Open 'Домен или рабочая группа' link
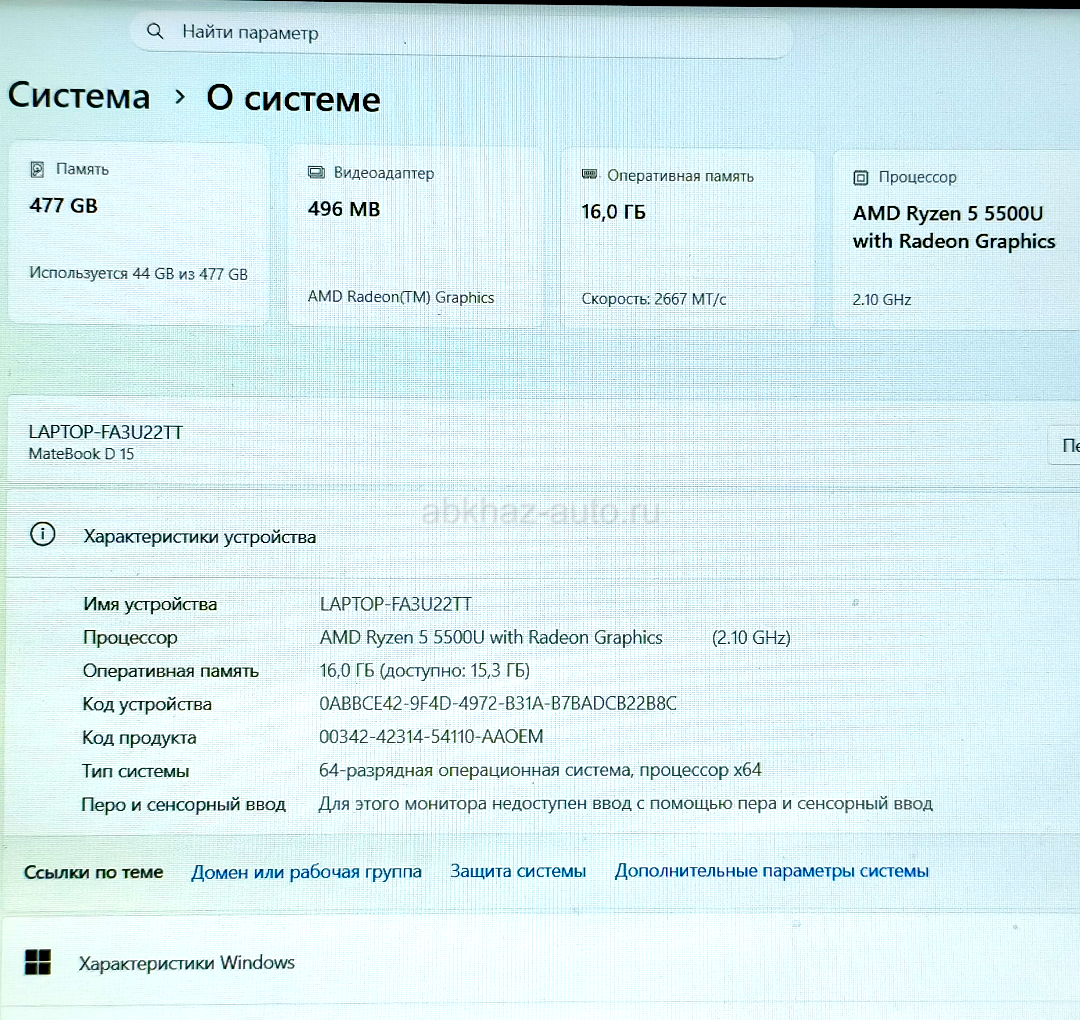The height and width of the screenshot is (1020, 1080). click(307, 872)
